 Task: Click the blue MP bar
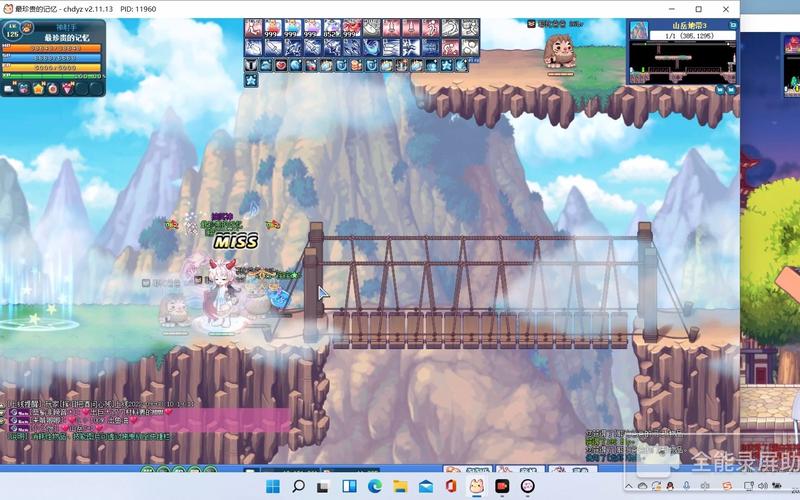[x=52, y=58]
